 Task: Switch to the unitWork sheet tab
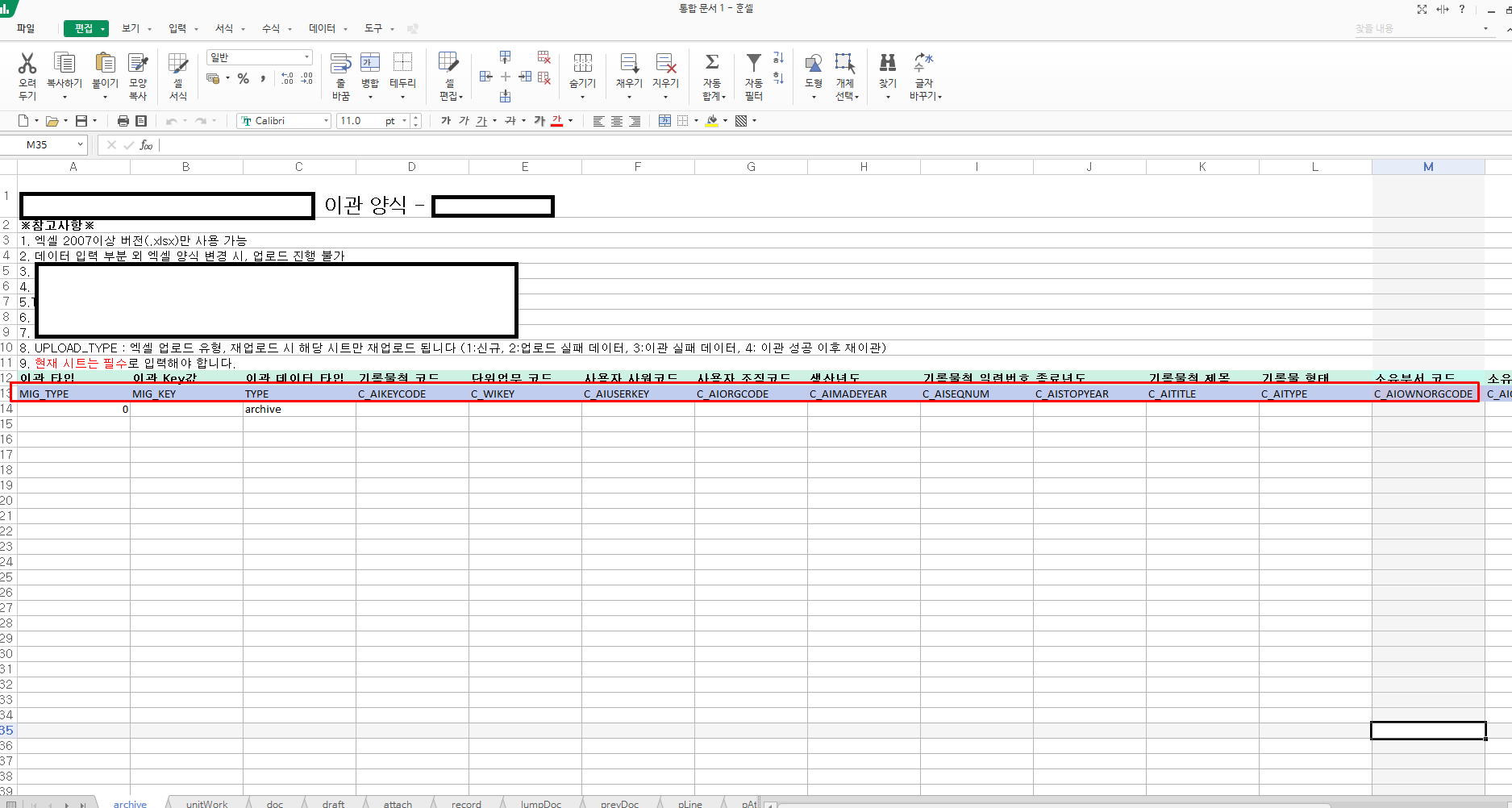(x=207, y=803)
